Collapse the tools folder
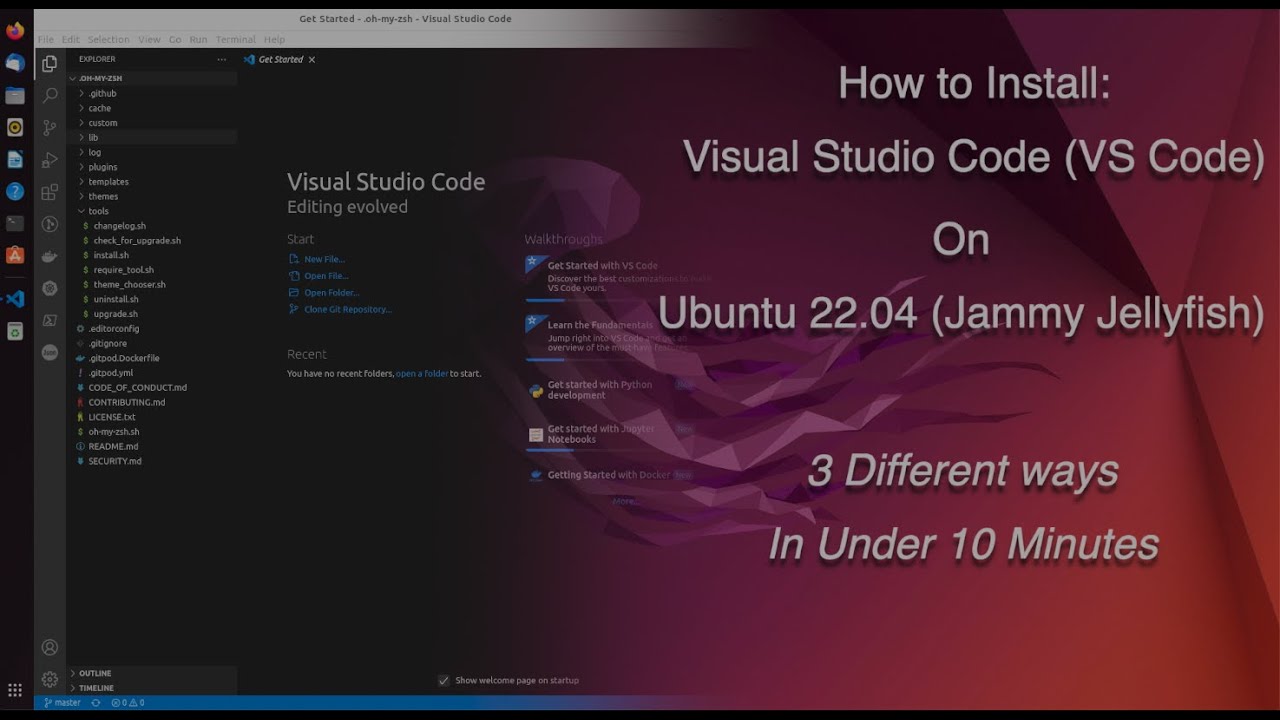The image size is (1280, 720). pos(152,211)
